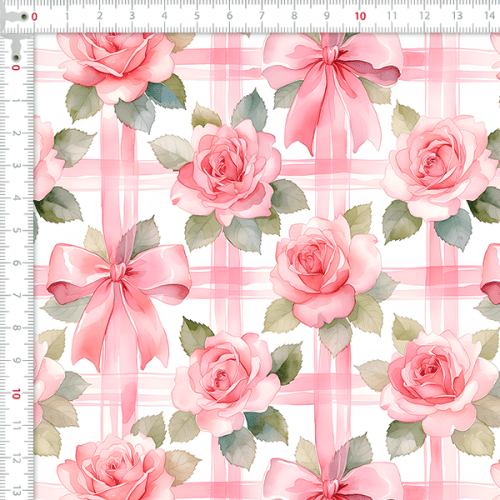
Task: Click the number 14 on horizontal ruler
Action: (x=489, y=15)
